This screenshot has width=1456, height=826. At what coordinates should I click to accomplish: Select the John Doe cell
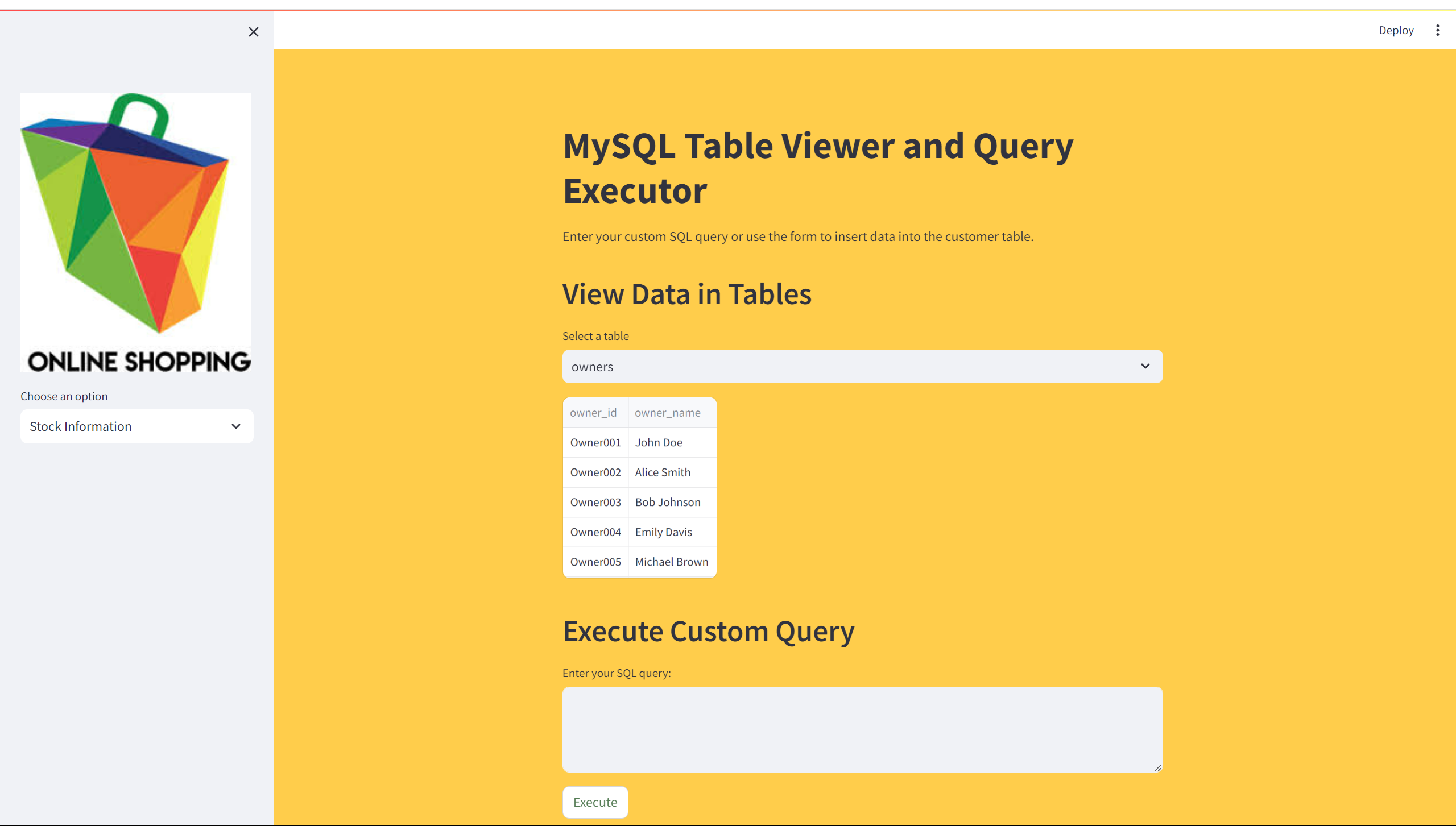tap(659, 442)
